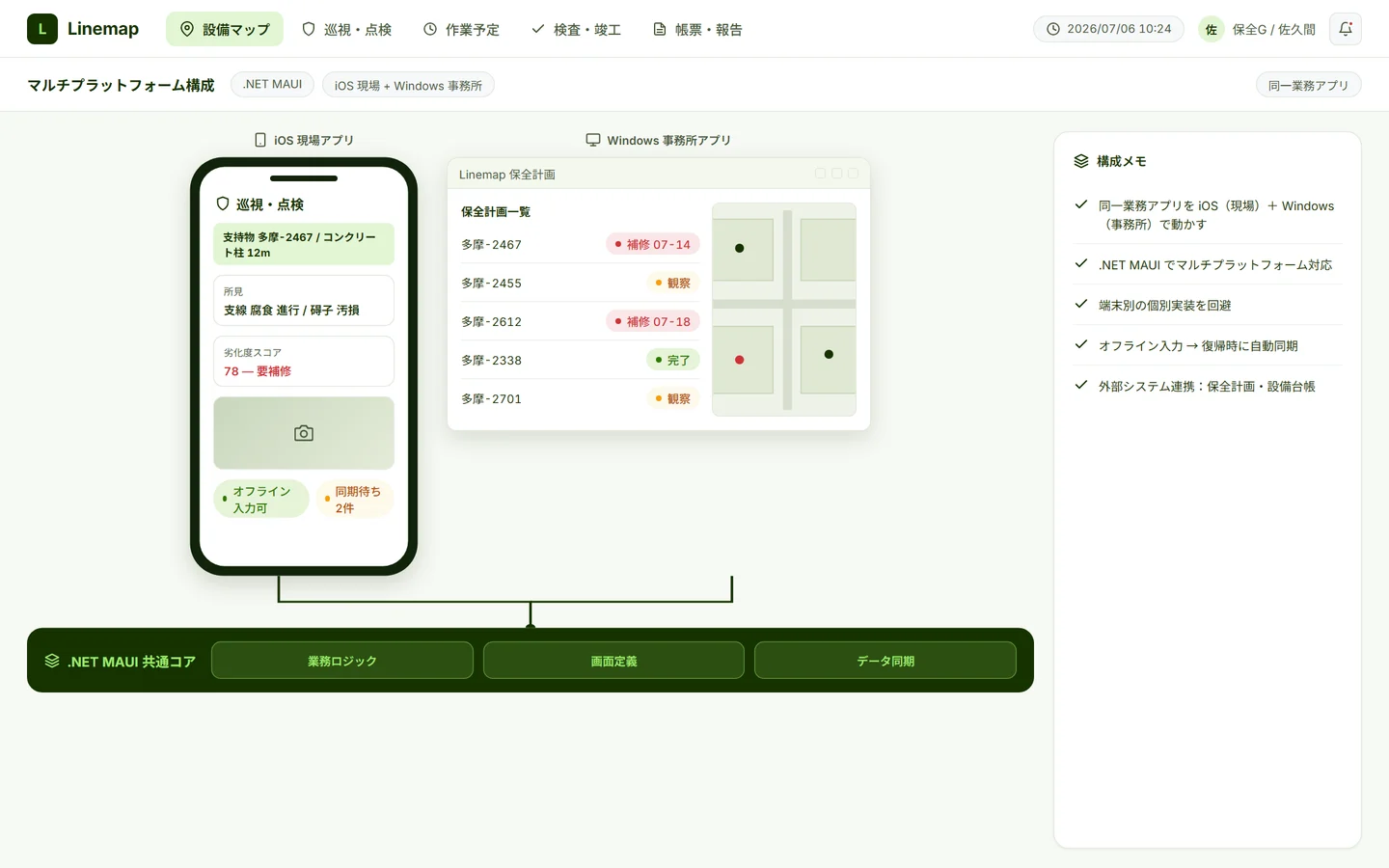The height and width of the screenshot is (868, 1389).
Task: Open the 巡視・点検 tab
Action: 346,29
